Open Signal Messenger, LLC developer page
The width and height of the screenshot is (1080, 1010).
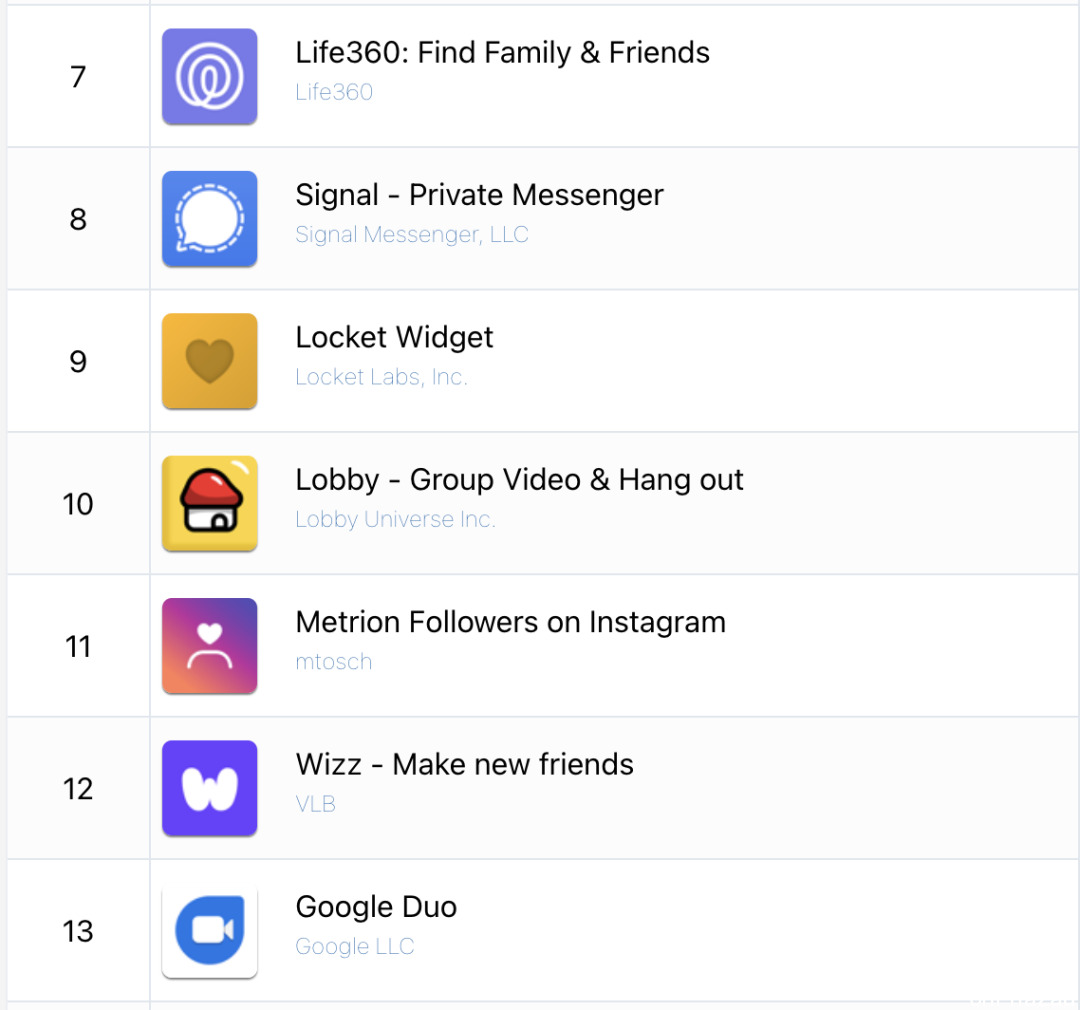coord(412,235)
